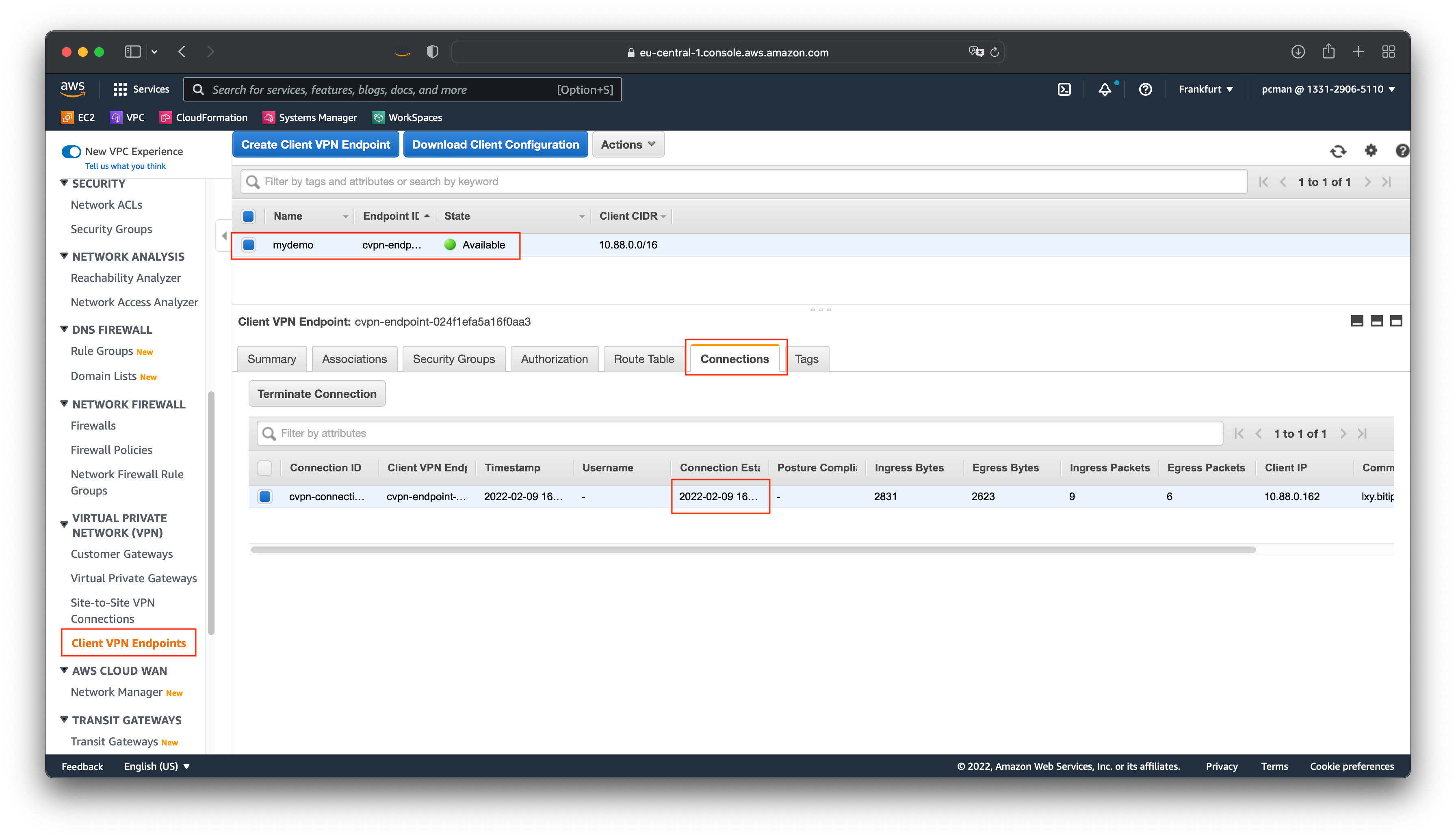Screen dimensions: 1456x838
Task: Go to the next page of endpoints
Action: click(x=1367, y=182)
